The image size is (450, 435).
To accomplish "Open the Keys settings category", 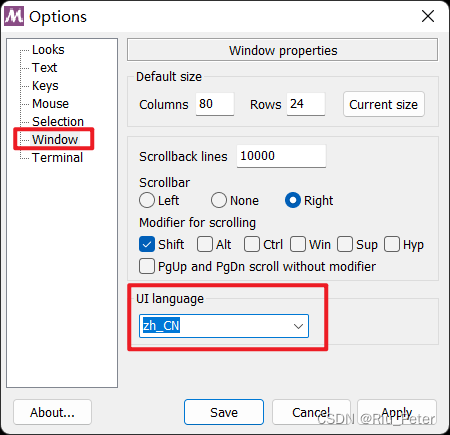I will pyautogui.click(x=45, y=86).
